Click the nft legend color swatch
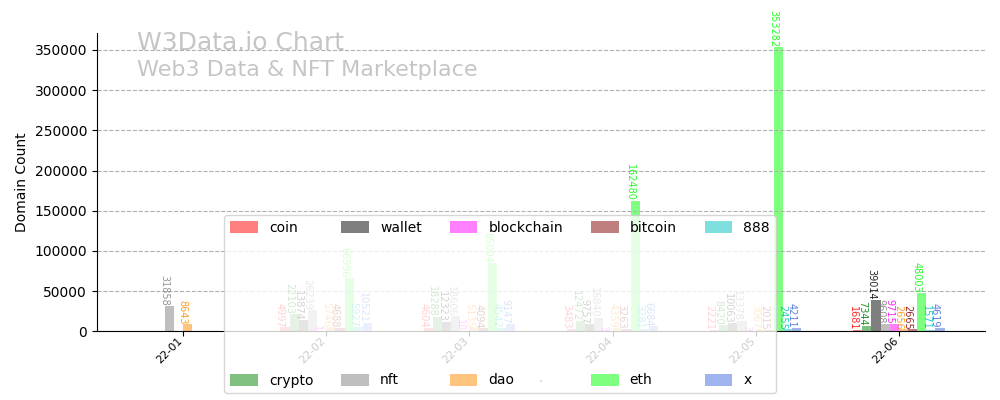The width and height of the screenshot is (1000, 400). tap(355, 380)
